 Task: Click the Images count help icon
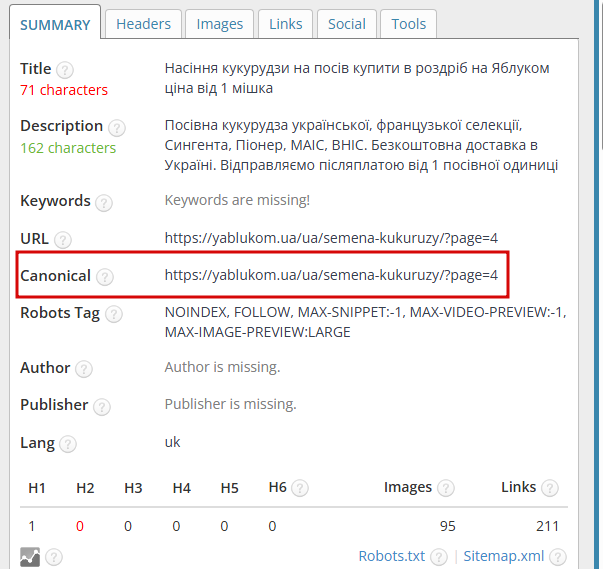coord(446,488)
